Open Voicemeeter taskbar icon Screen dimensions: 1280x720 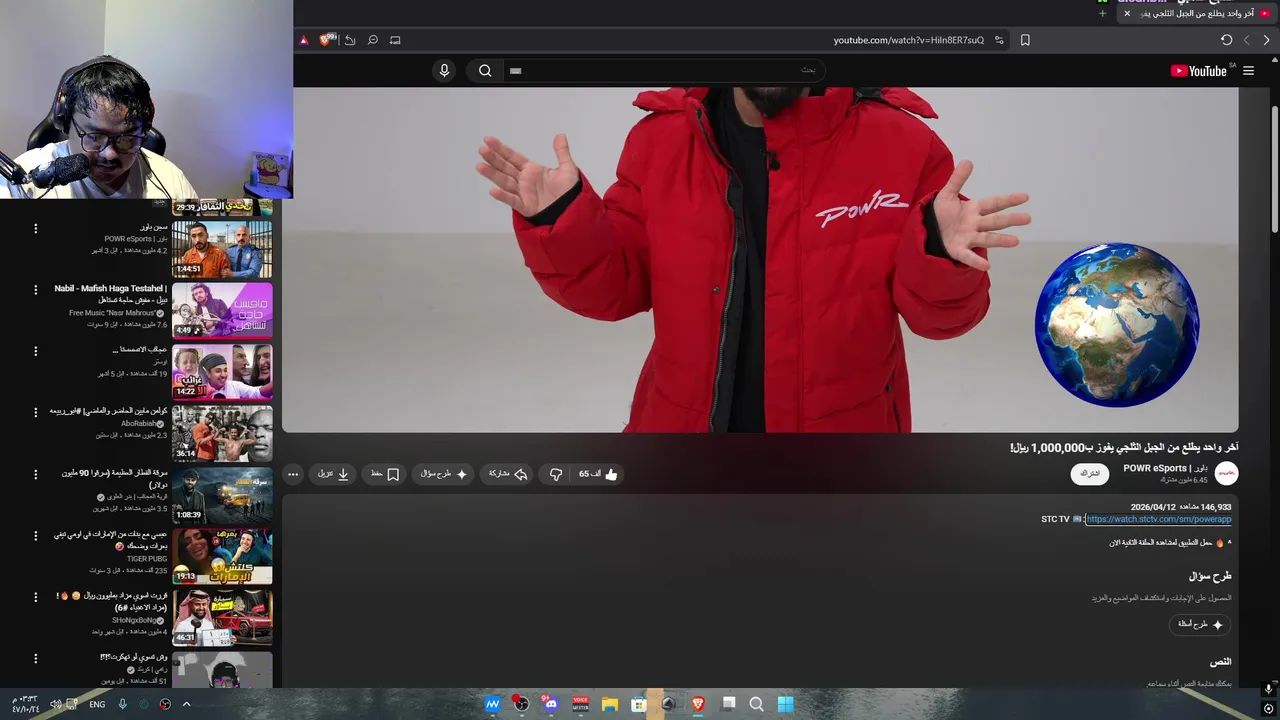[x=580, y=704]
